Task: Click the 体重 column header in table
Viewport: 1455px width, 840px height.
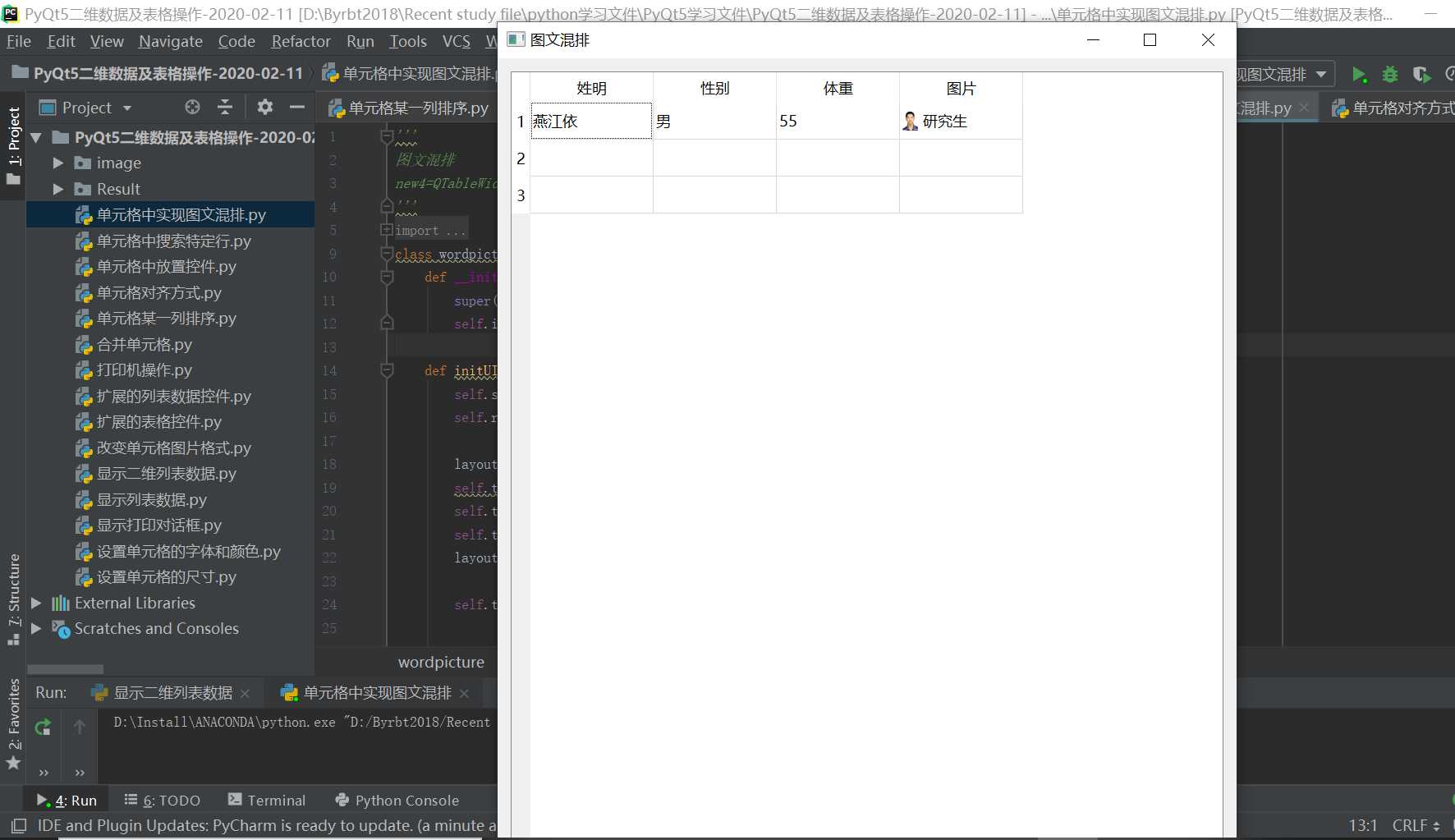Action: click(838, 88)
